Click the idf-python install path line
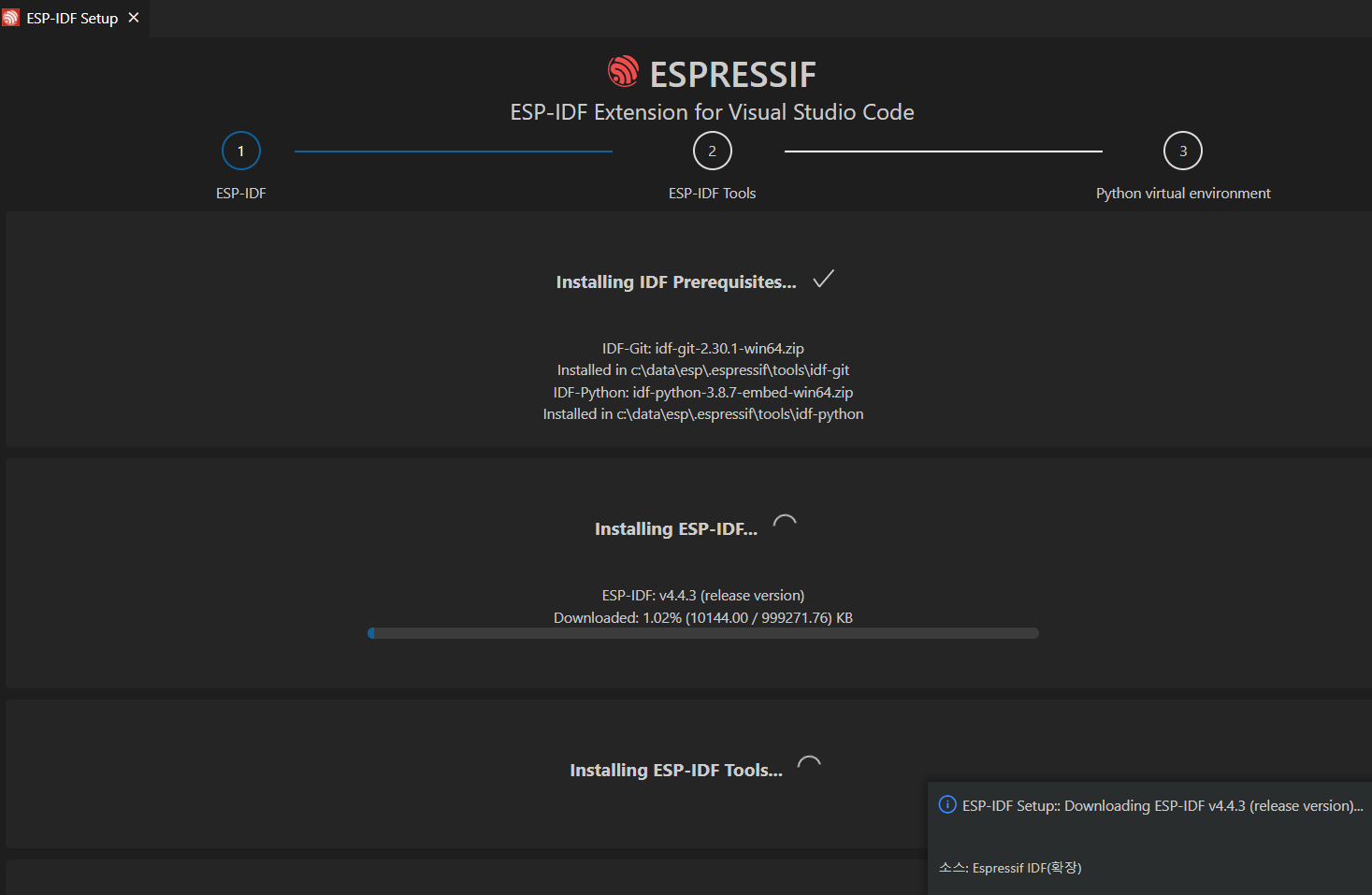1372x895 pixels. (x=703, y=414)
